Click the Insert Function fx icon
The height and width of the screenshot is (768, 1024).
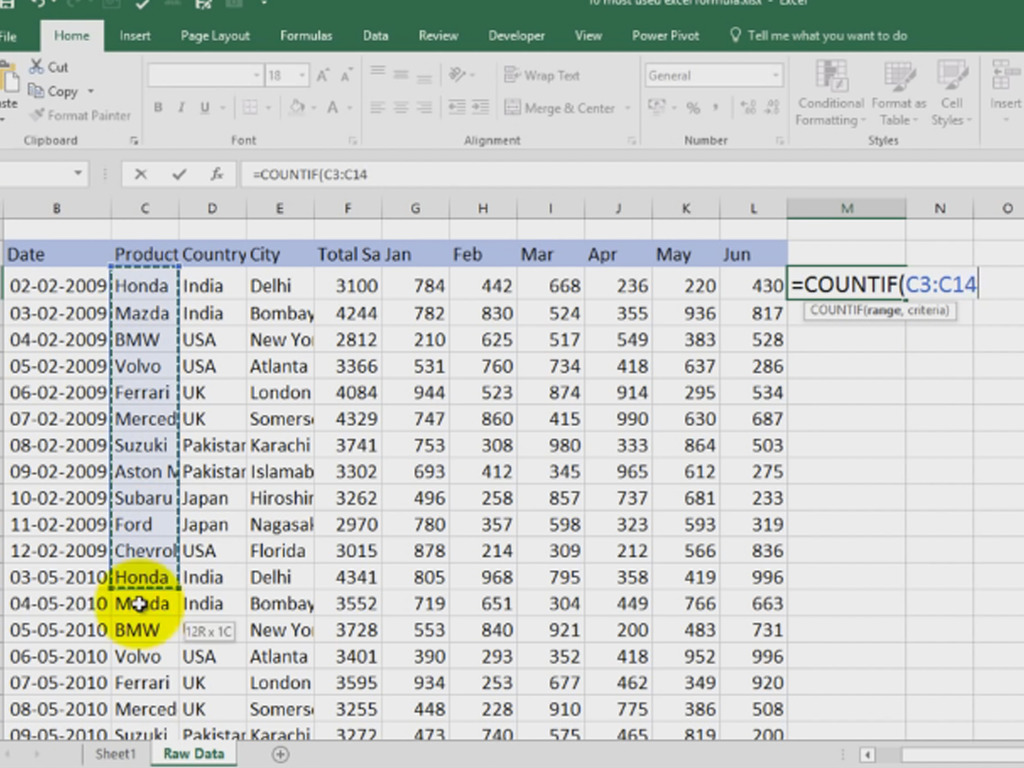[216, 174]
